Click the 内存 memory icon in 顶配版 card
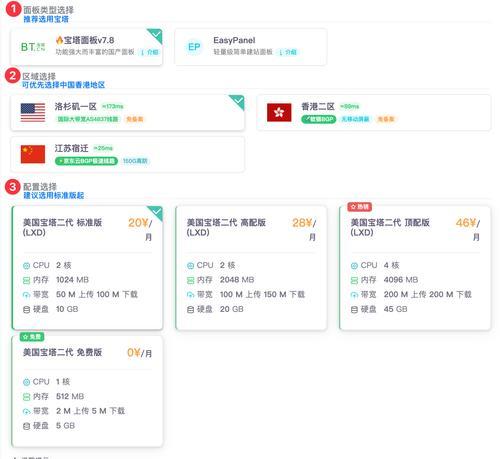 (354, 280)
